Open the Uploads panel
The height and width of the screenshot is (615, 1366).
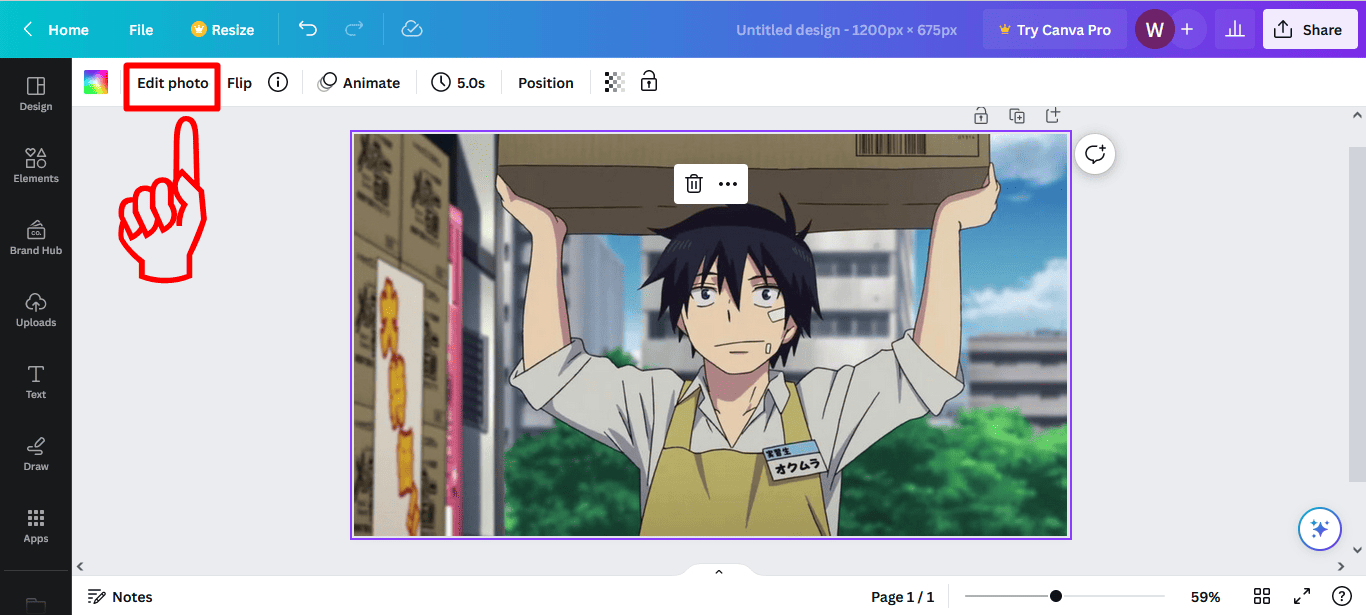pyautogui.click(x=36, y=309)
